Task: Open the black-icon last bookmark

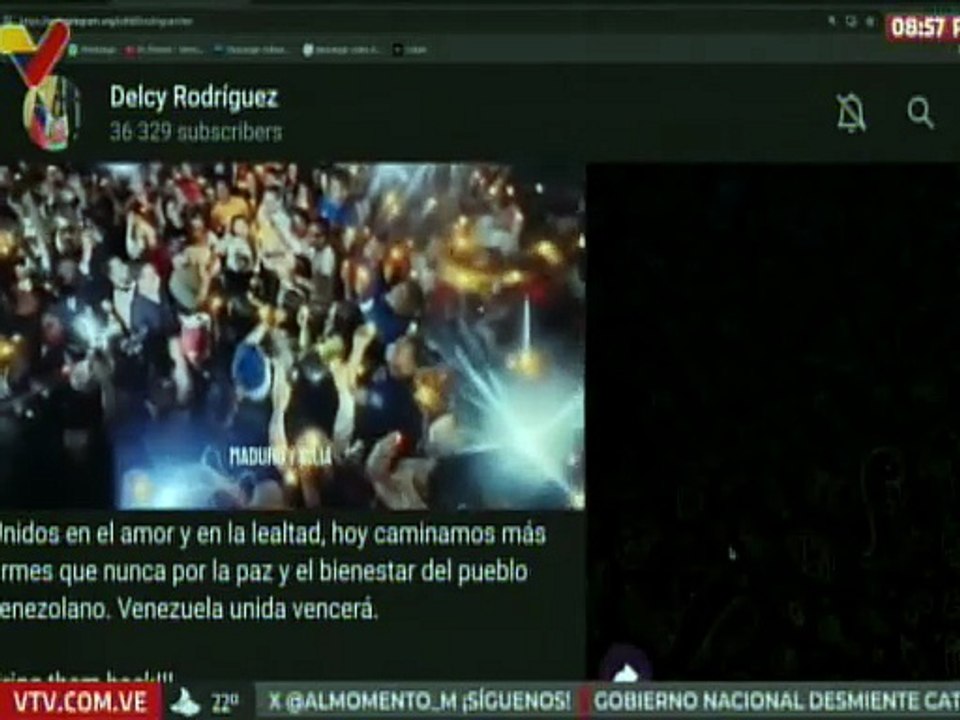Action: 410,50
